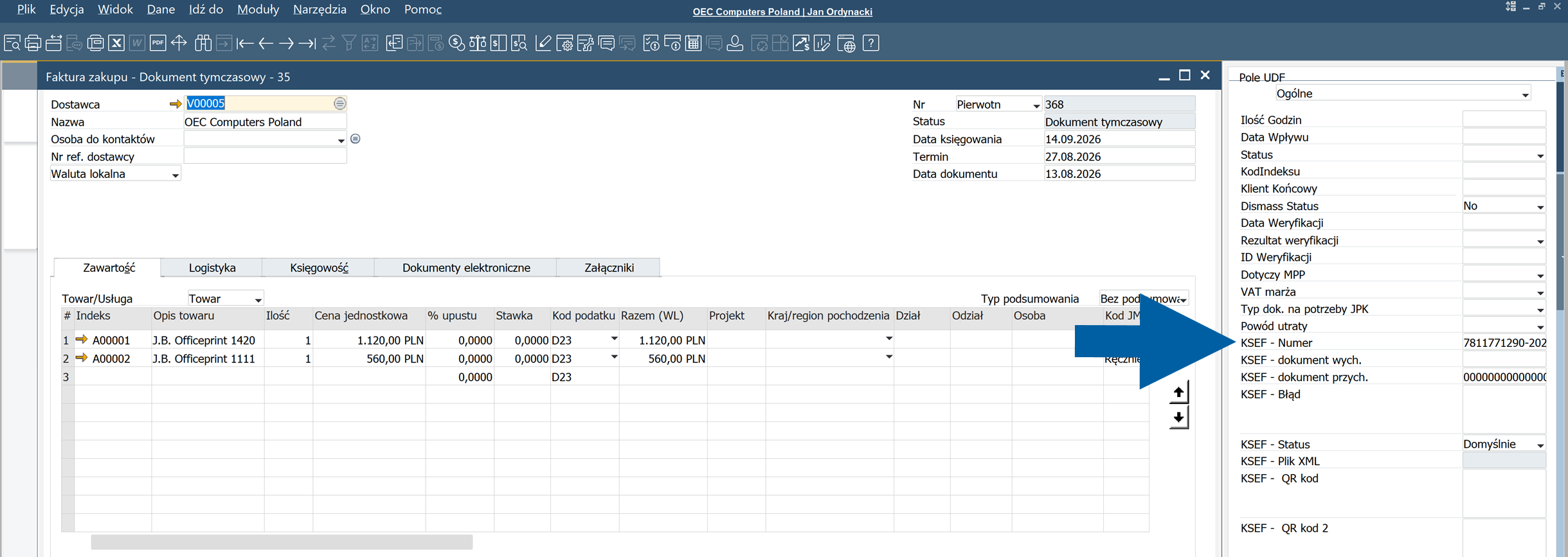
Task: Go to First Data Record arrow
Action: [245, 43]
